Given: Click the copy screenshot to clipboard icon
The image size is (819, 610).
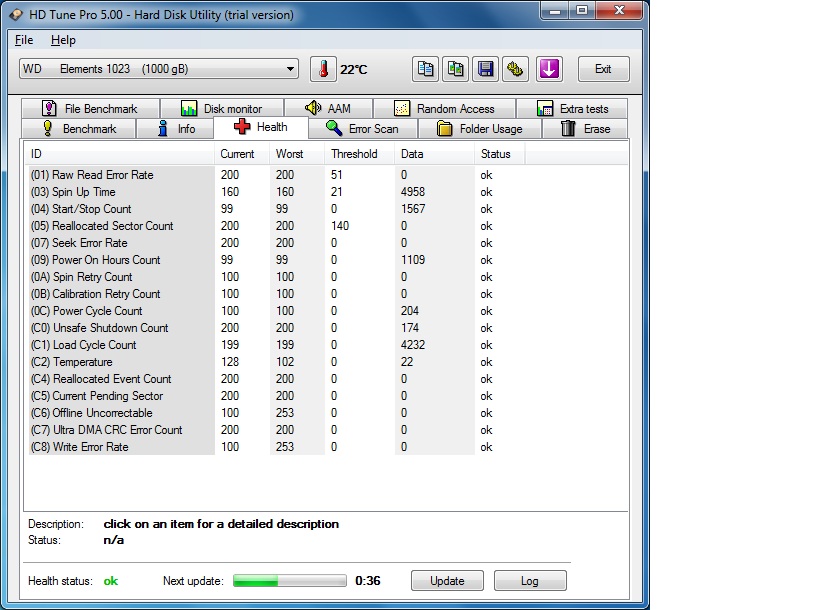Looking at the screenshot, I should (455, 69).
